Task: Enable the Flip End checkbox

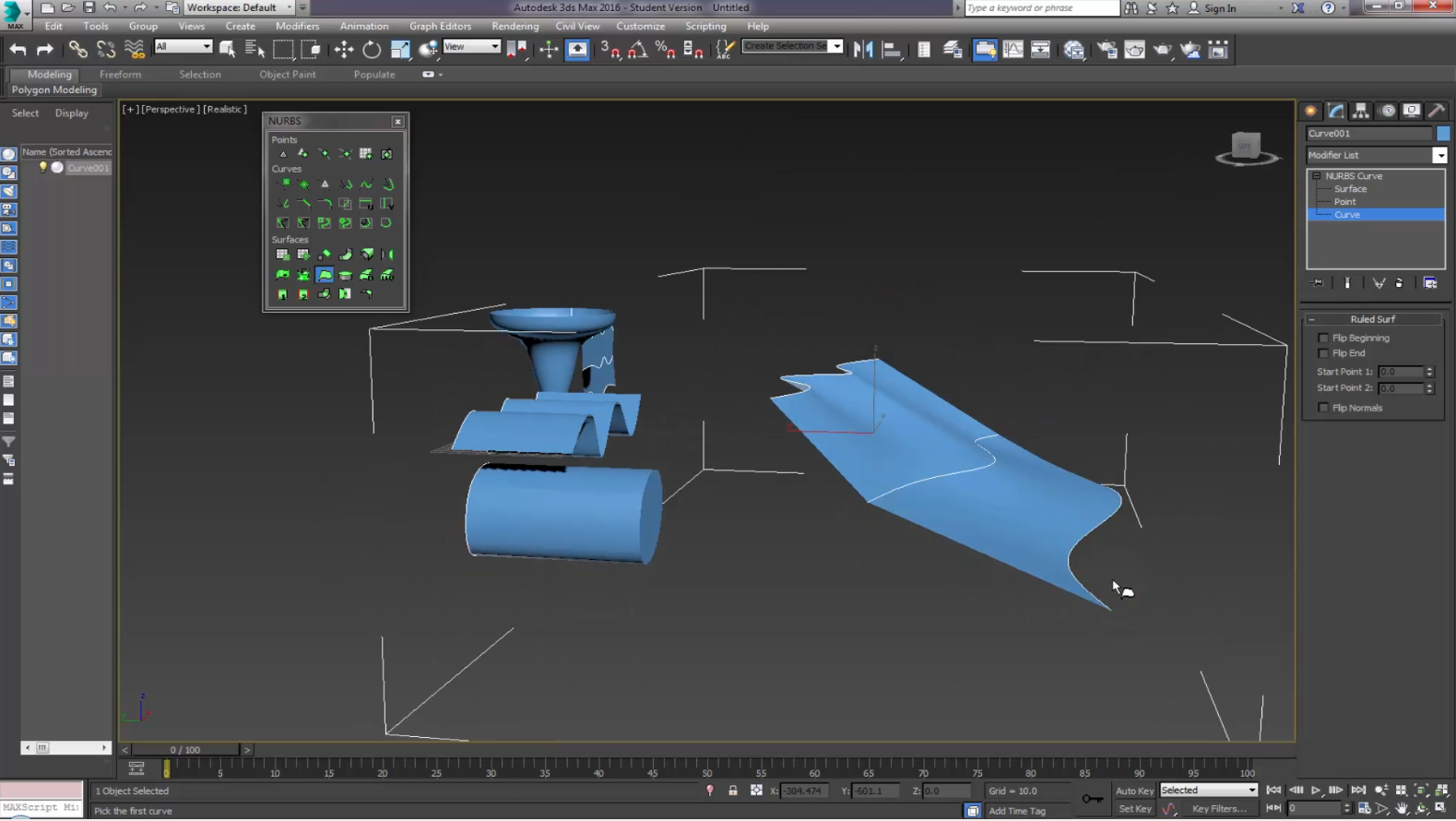Action: [1323, 353]
